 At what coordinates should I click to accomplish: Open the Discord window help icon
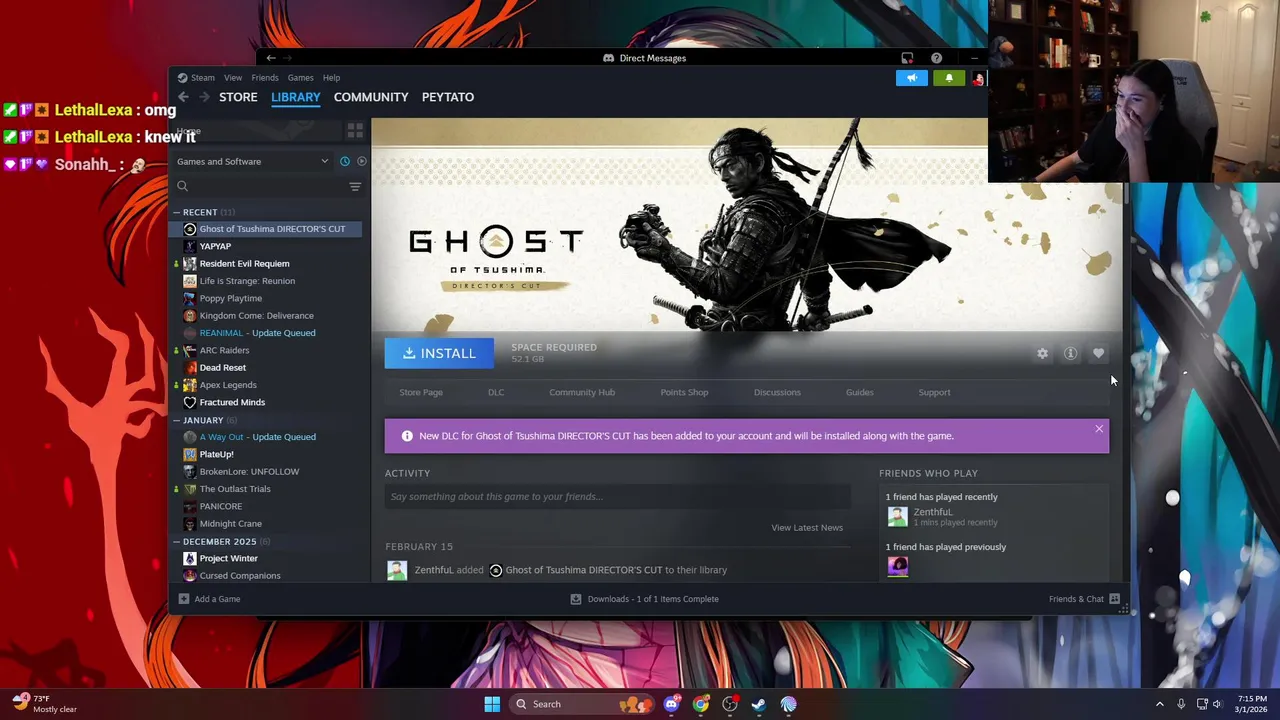pos(936,58)
